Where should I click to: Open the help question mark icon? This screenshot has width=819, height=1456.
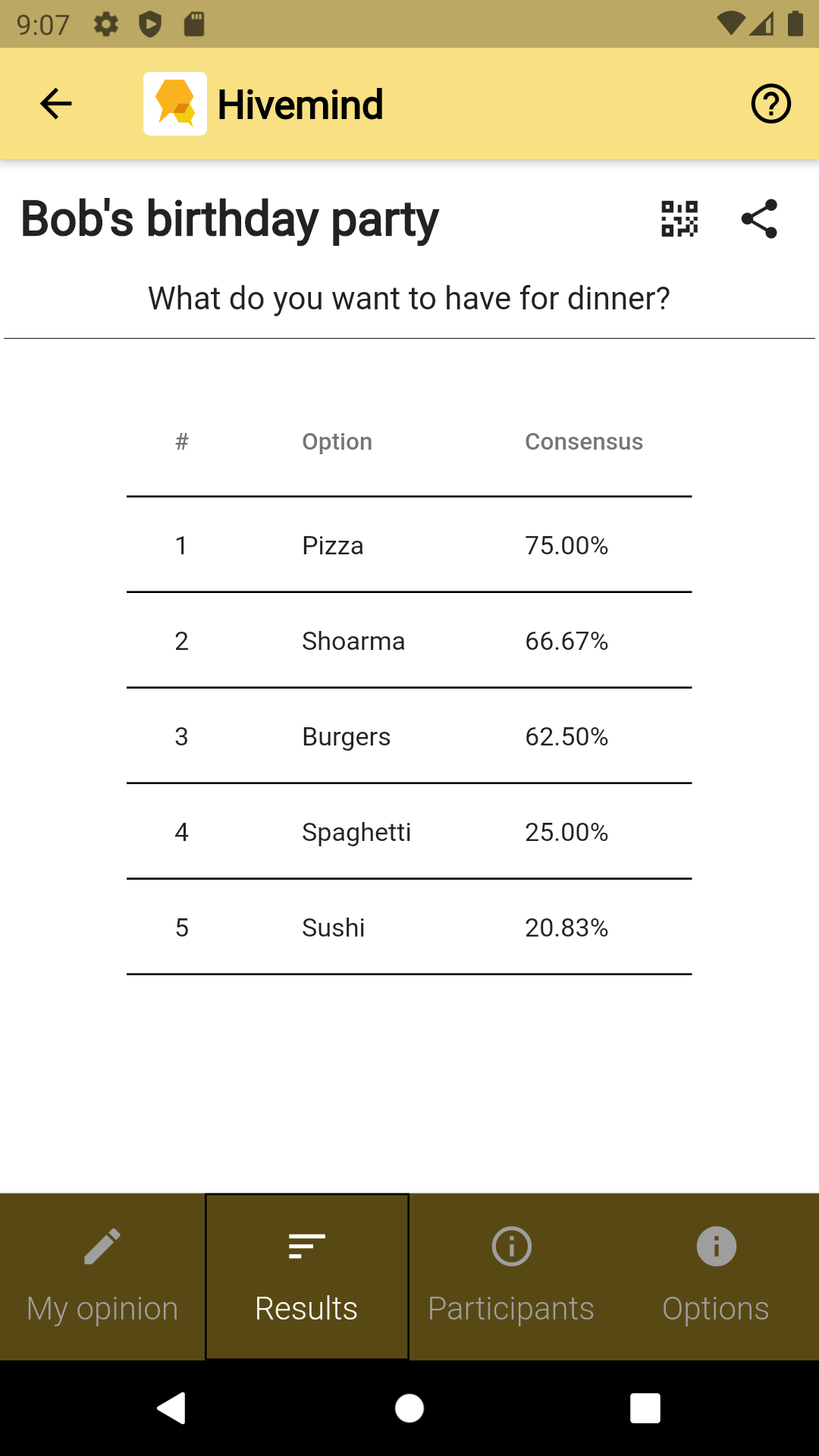coord(771,104)
